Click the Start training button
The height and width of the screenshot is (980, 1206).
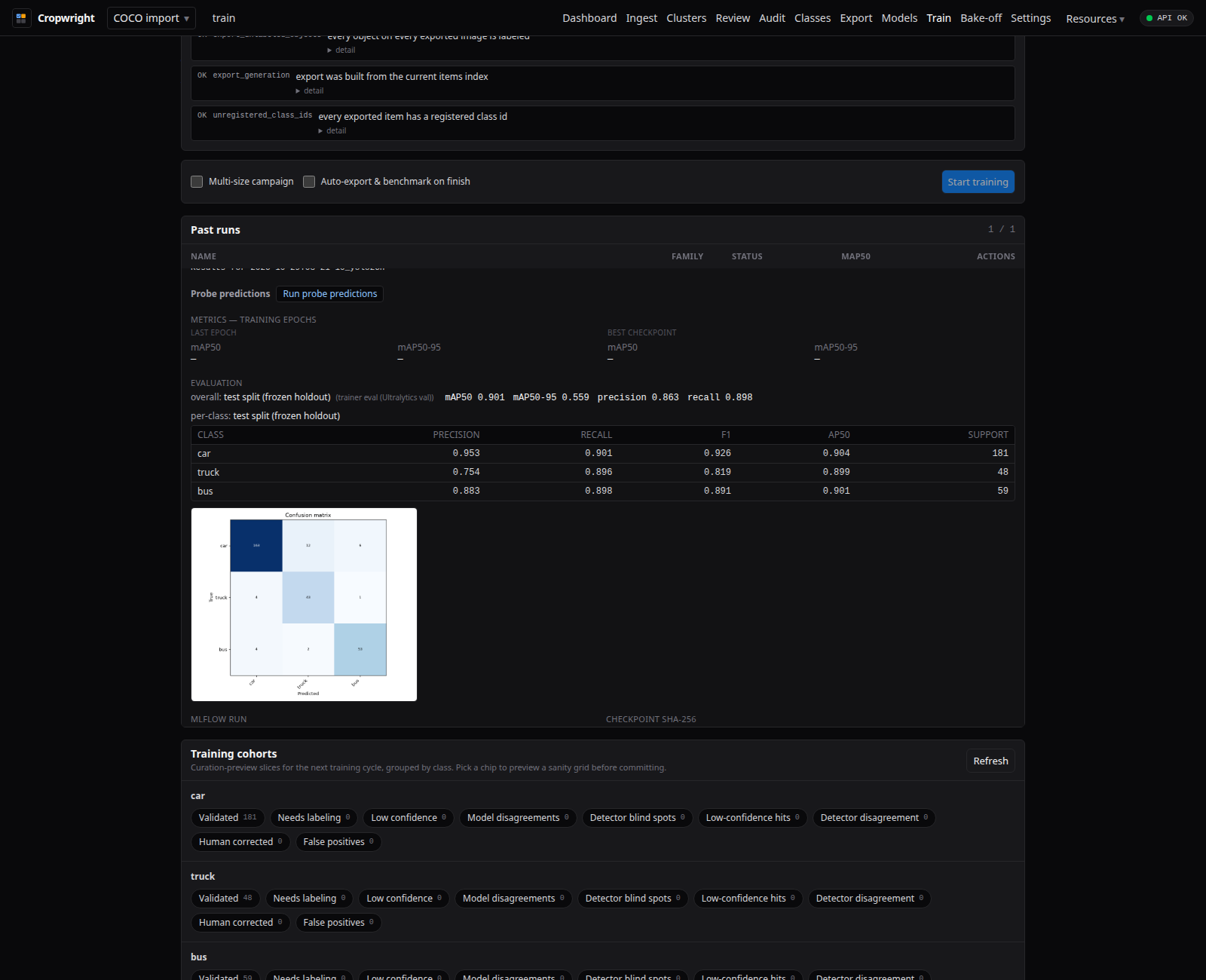click(978, 182)
